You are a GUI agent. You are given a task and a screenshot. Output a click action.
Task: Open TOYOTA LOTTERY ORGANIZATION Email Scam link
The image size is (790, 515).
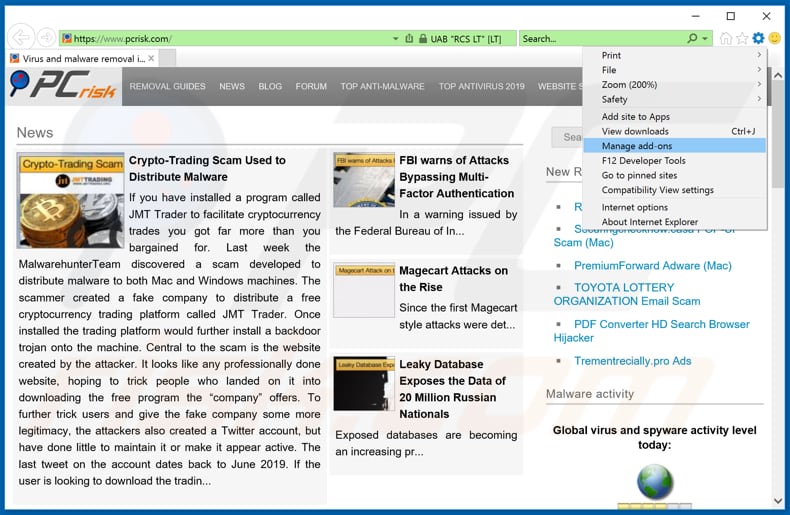click(x=627, y=294)
